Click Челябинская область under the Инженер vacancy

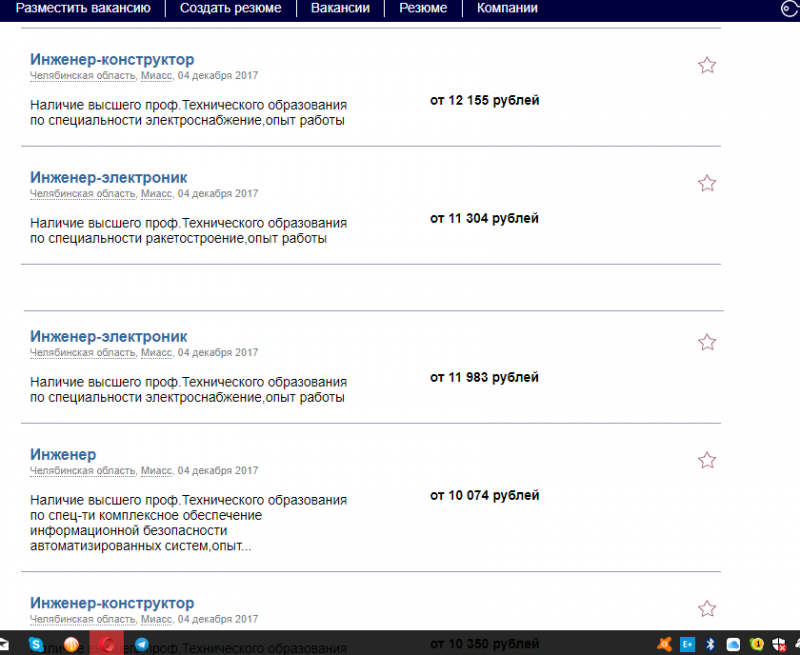(83, 470)
